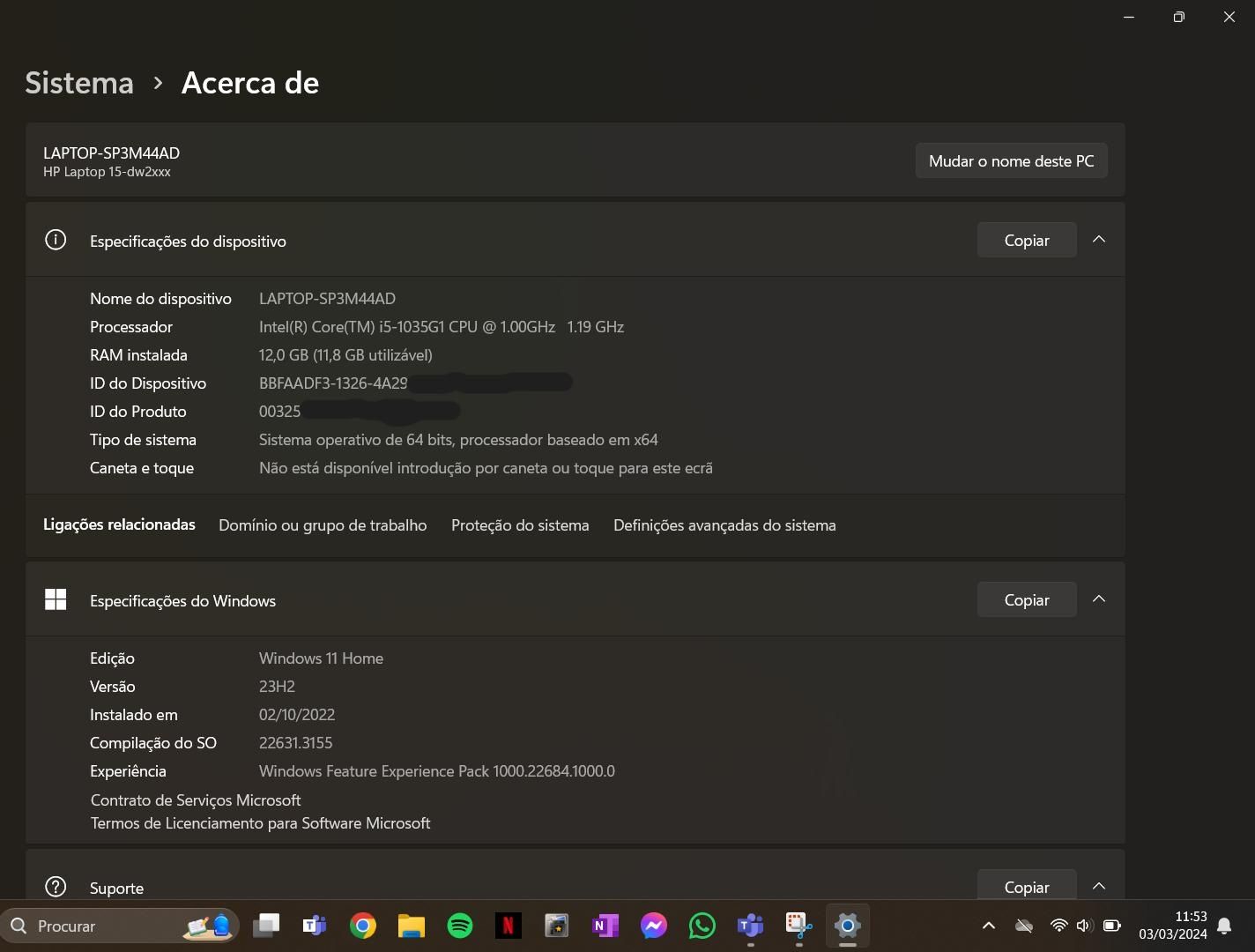The height and width of the screenshot is (952, 1255).
Task: Collapse Especificações do dispositivo section chevron
Action: [1099, 240]
